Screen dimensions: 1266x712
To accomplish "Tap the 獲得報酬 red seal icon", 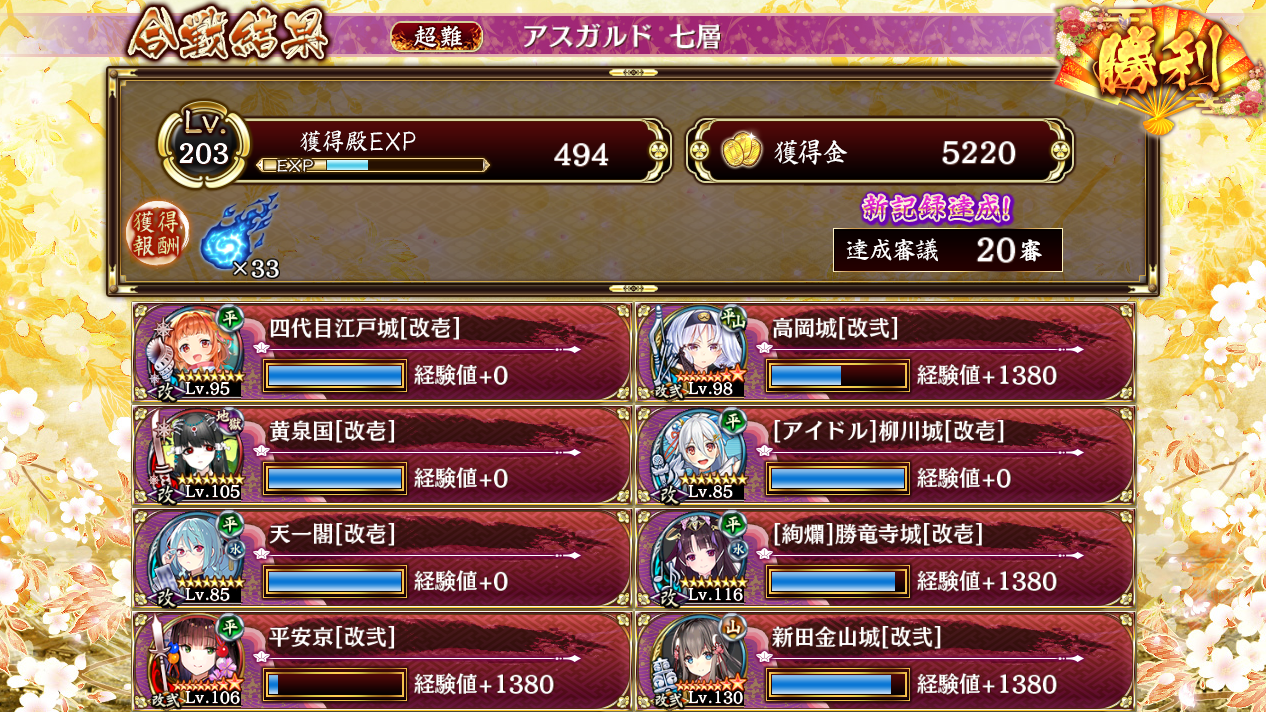I will click(x=157, y=234).
